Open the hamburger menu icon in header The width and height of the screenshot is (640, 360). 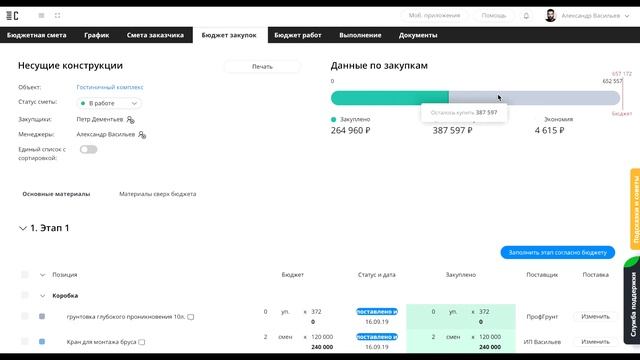pos(41,16)
